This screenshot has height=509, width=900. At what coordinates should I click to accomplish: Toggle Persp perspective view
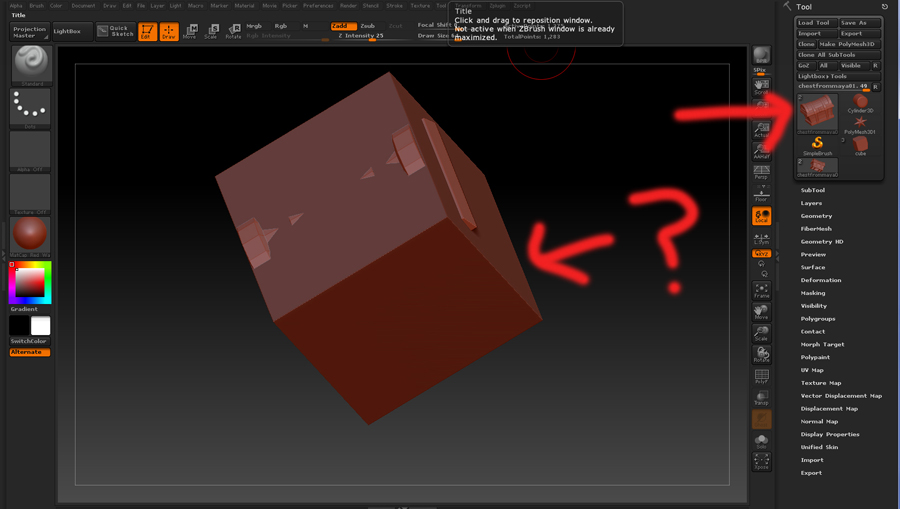762,173
